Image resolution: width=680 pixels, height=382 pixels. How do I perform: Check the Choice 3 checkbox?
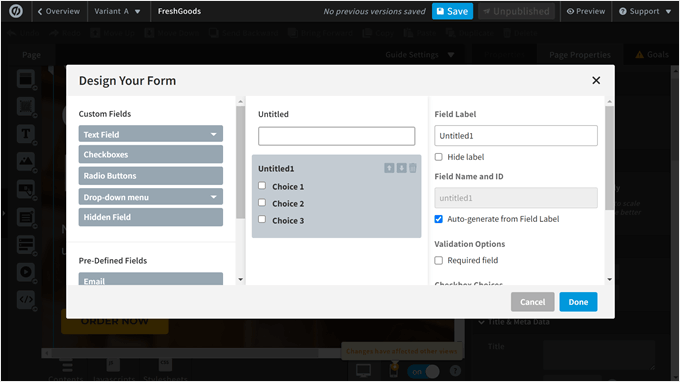[262, 219]
